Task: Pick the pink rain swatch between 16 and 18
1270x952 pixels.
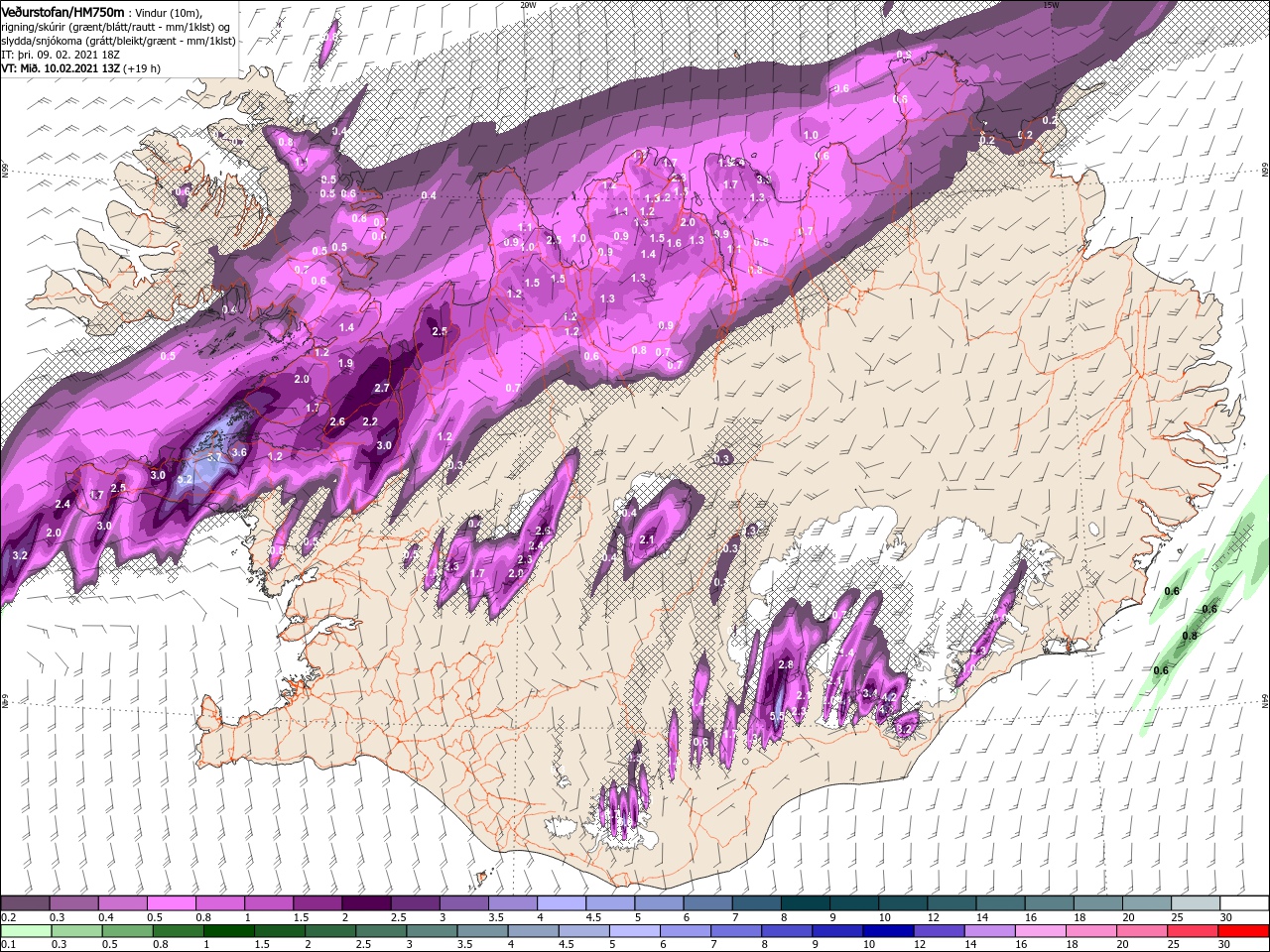Action: pyautogui.click(x=1042, y=931)
